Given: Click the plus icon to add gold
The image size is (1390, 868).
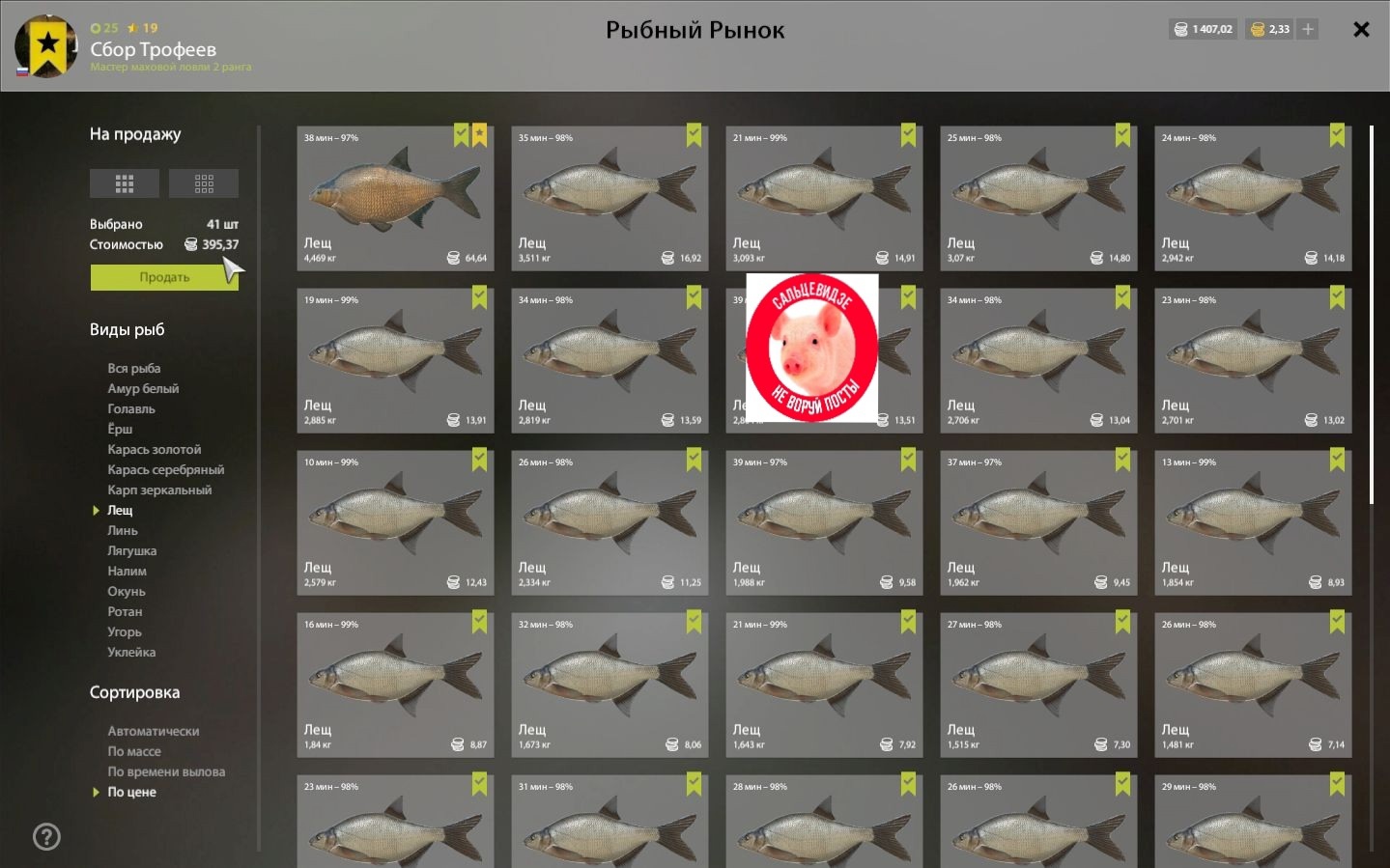Looking at the screenshot, I should 1308,29.
